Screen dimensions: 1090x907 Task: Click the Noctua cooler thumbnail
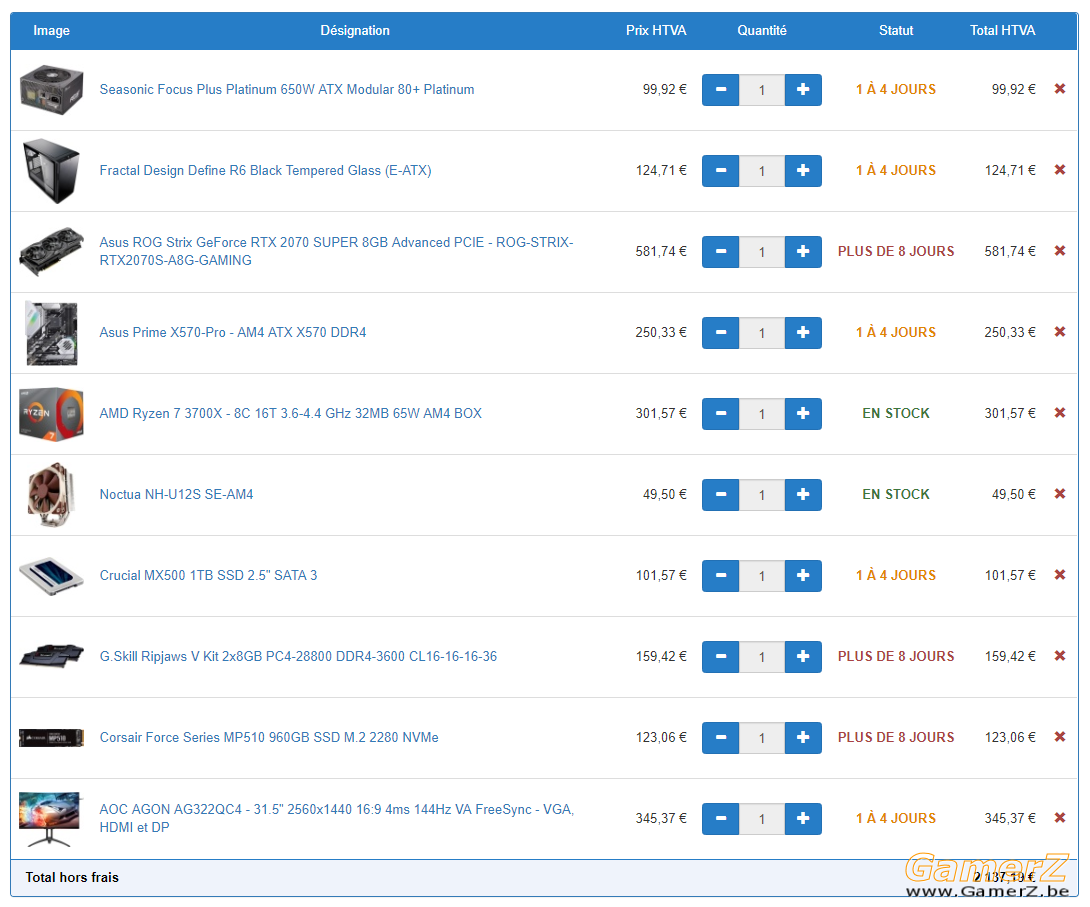51,495
